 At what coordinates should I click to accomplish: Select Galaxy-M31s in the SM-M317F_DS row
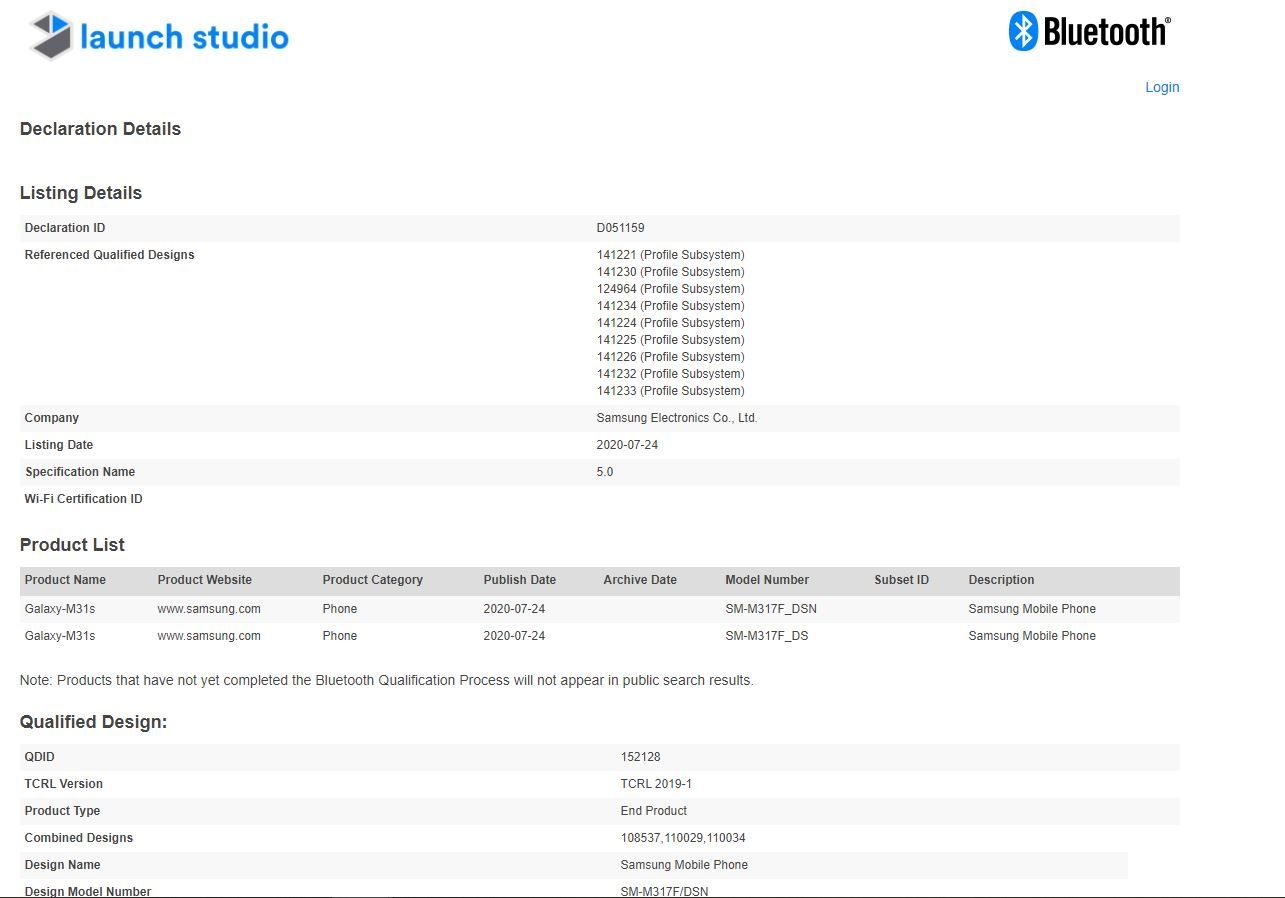pos(60,636)
